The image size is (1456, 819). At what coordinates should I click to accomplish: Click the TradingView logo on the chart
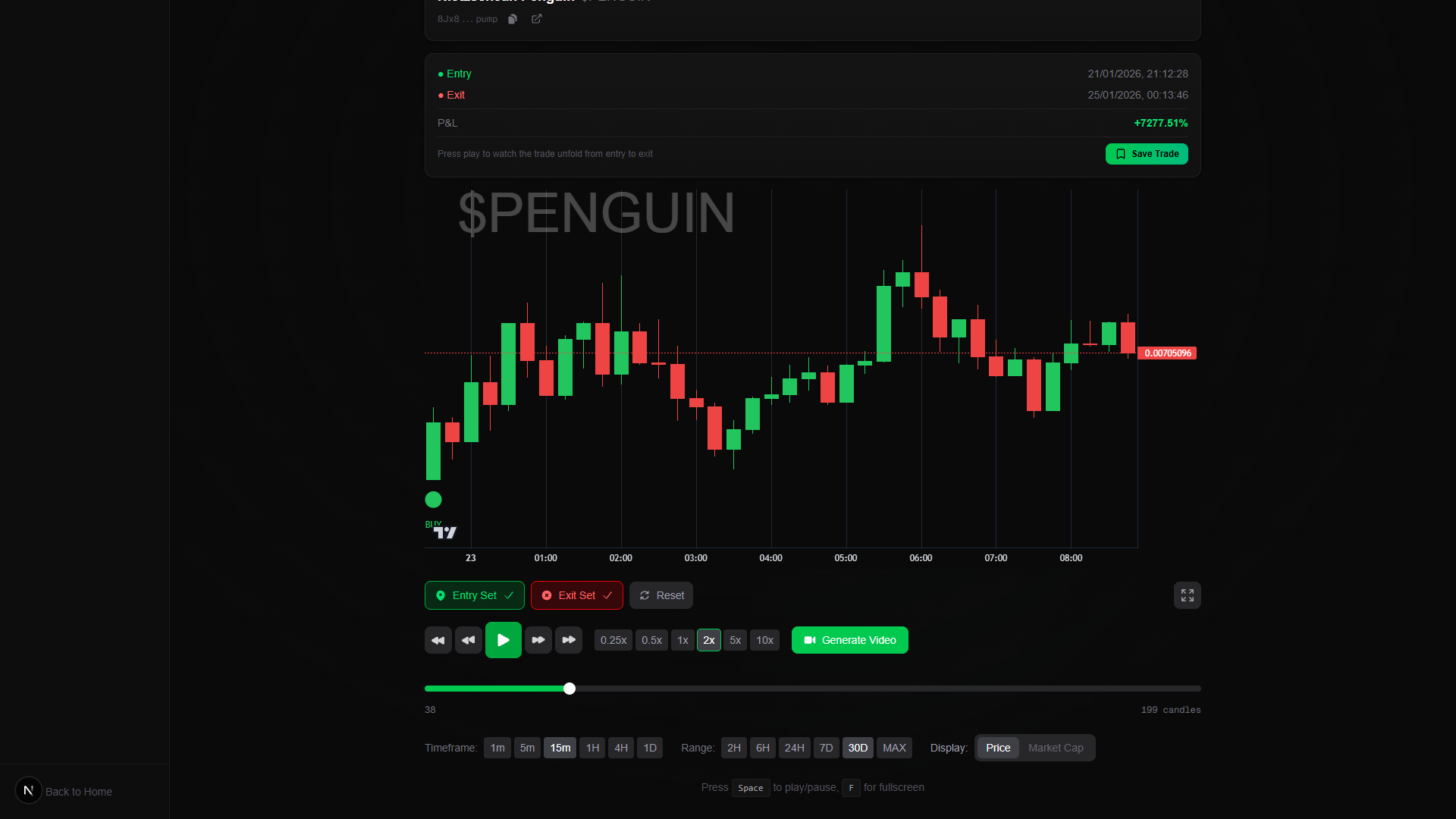coord(447,532)
